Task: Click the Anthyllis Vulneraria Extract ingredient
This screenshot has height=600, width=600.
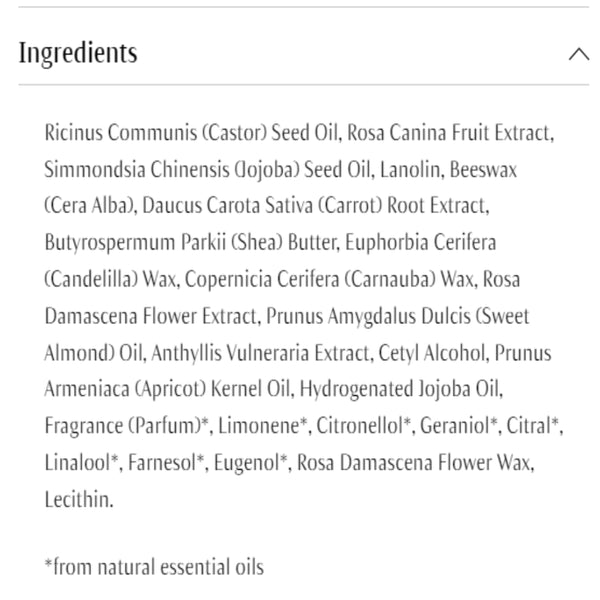Action: 279,353
